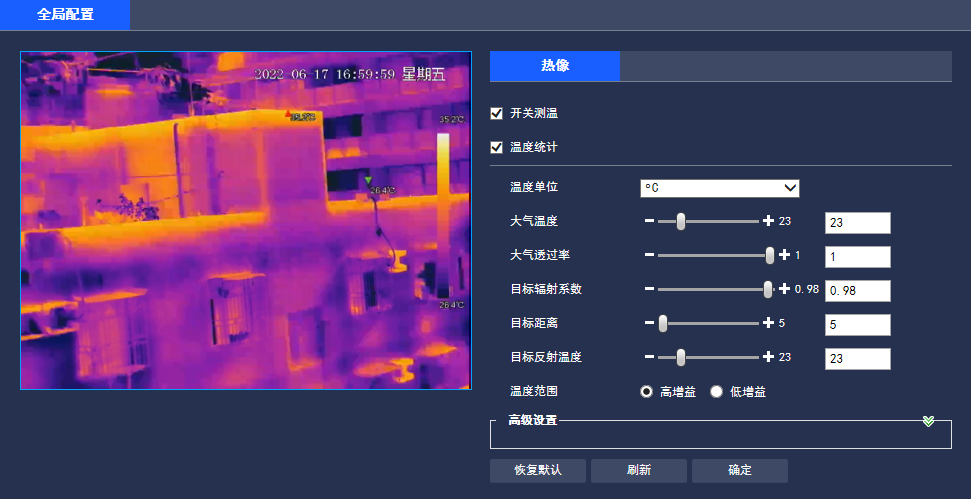The image size is (971, 499).
Task: Increase 目标反射温度 with the plus icon
Action: pyautogui.click(x=769, y=357)
